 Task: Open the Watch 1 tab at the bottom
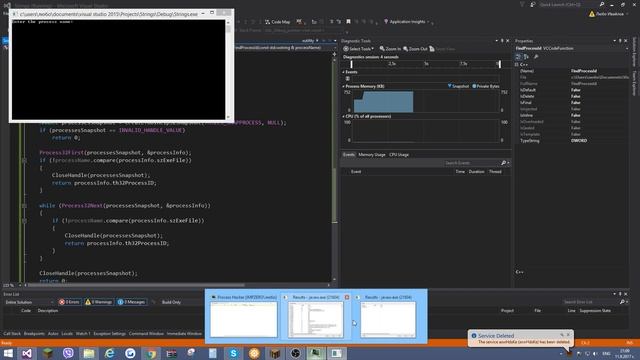click(x=83, y=333)
